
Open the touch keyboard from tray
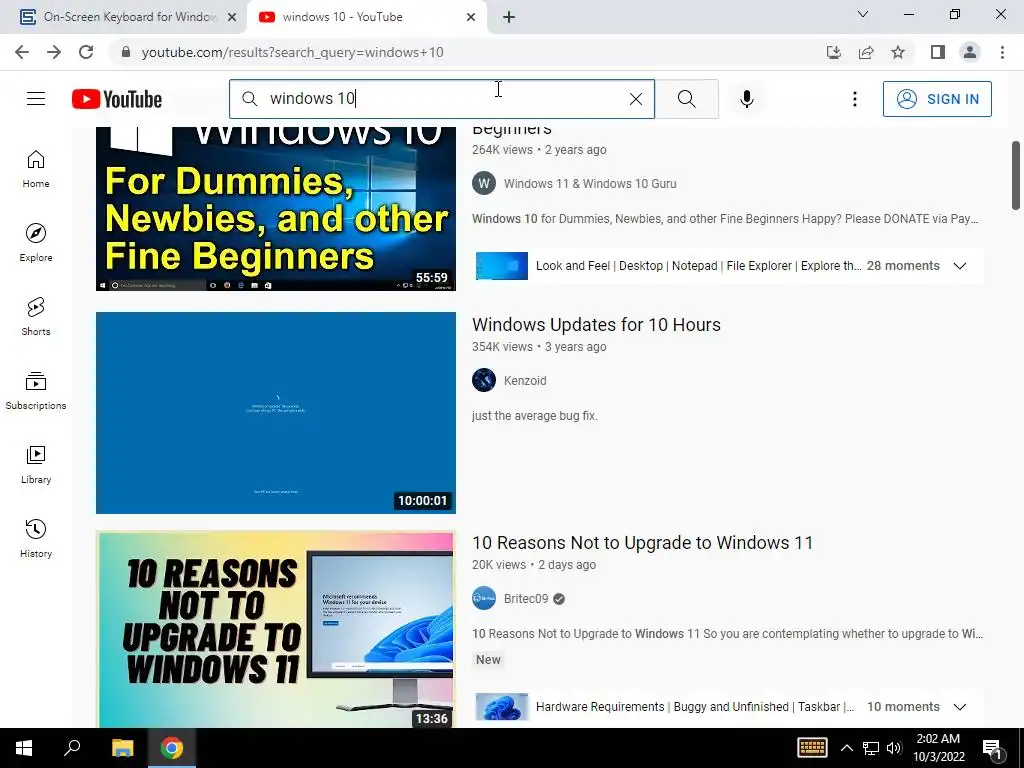pyautogui.click(x=812, y=748)
